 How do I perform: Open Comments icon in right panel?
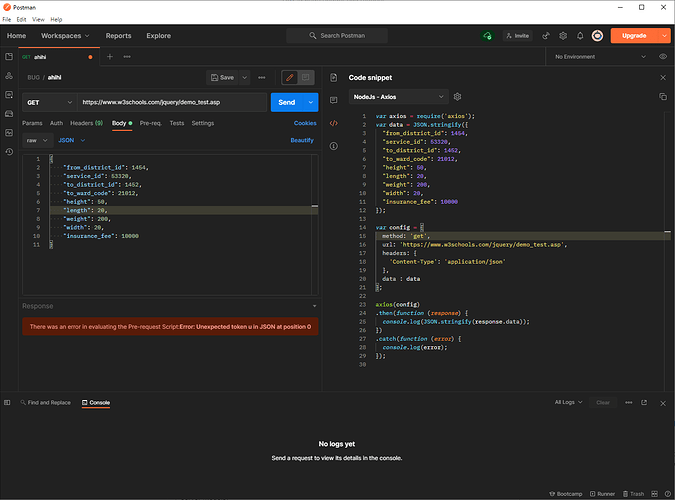pos(334,100)
